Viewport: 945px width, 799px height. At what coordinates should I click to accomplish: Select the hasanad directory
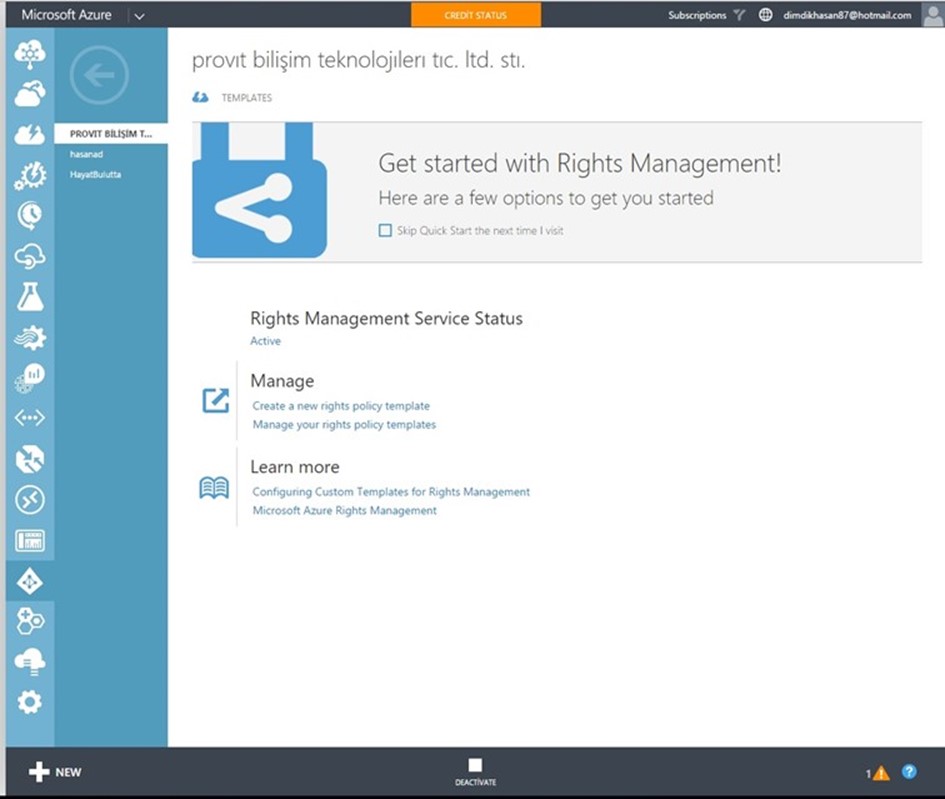(x=86, y=154)
